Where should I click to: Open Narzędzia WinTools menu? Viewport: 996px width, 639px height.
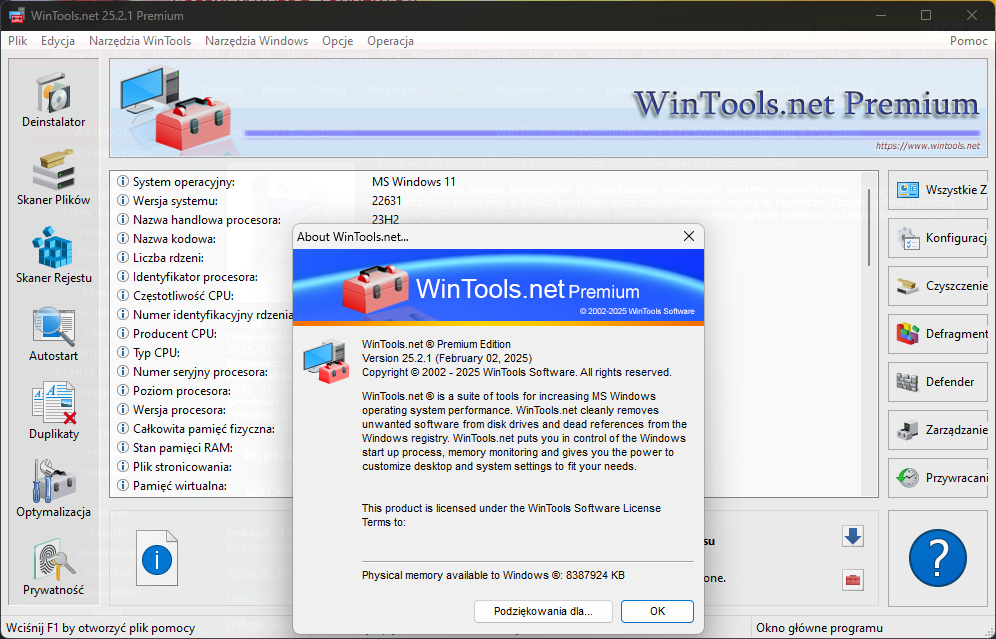140,41
